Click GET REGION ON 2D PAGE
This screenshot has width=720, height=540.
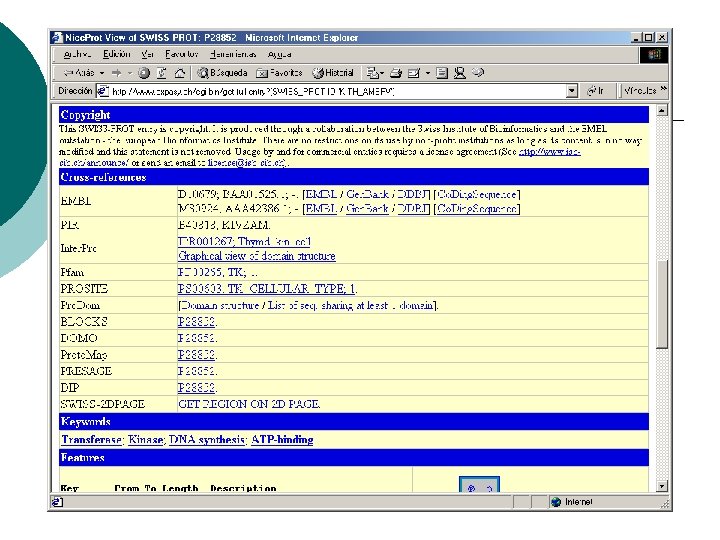pos(249,404)
